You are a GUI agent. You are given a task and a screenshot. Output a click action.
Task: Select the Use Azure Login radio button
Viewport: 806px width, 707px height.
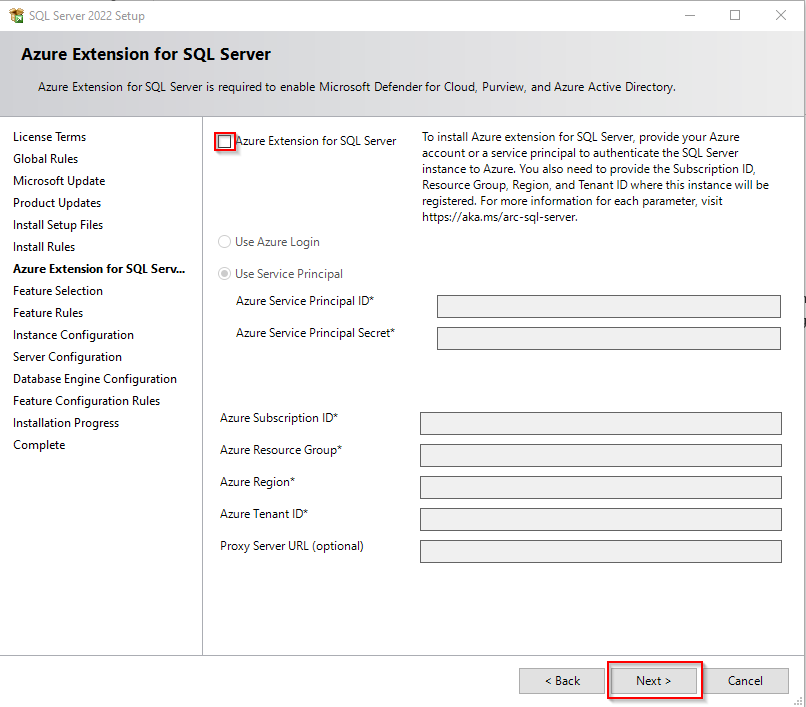[225, 242]
